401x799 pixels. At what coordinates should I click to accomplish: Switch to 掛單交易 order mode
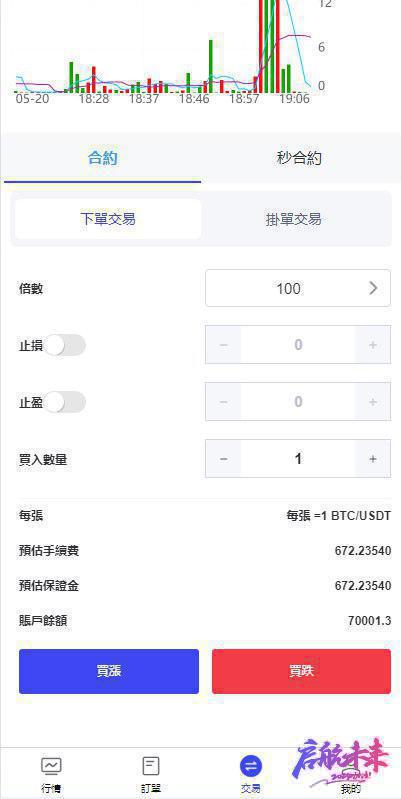(294, 220)
